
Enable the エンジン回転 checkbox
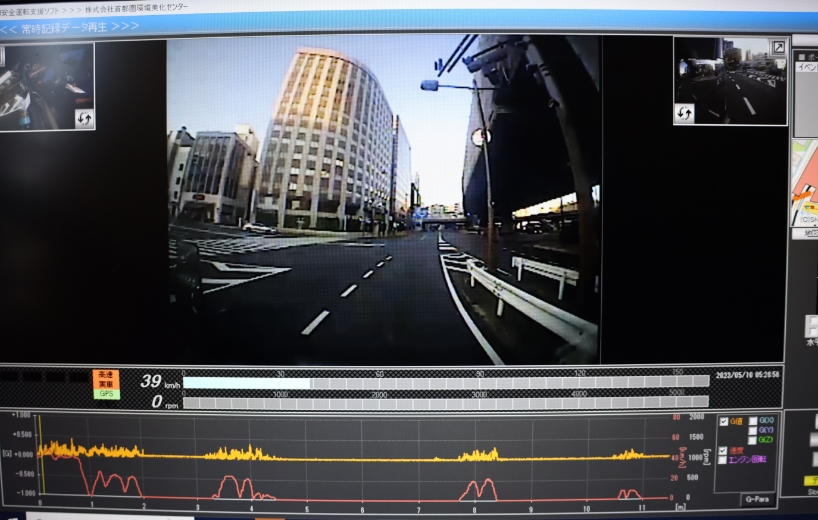tap(723, 460)
